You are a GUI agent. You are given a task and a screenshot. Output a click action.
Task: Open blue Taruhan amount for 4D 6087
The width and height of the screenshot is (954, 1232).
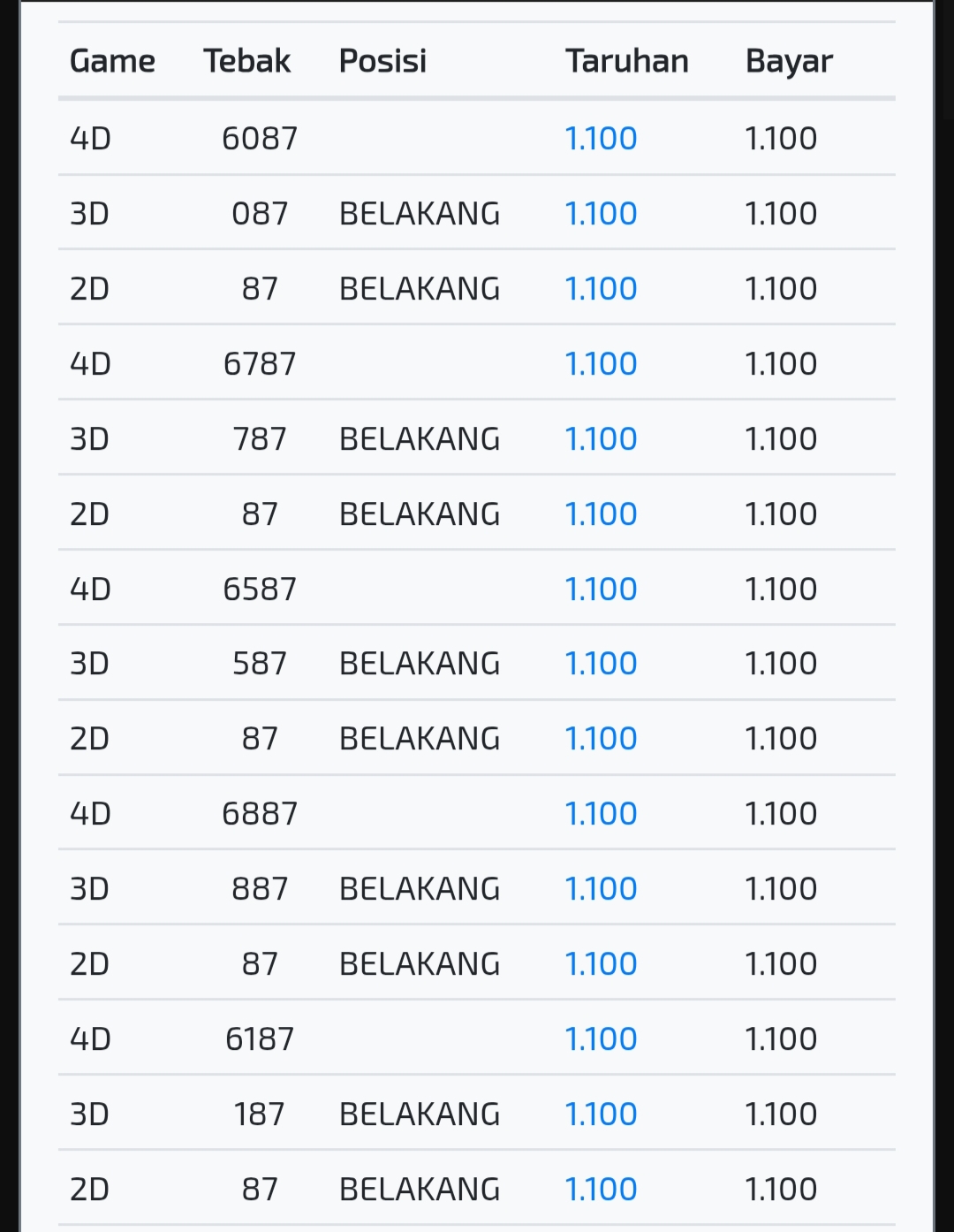[x=601, y=139]
